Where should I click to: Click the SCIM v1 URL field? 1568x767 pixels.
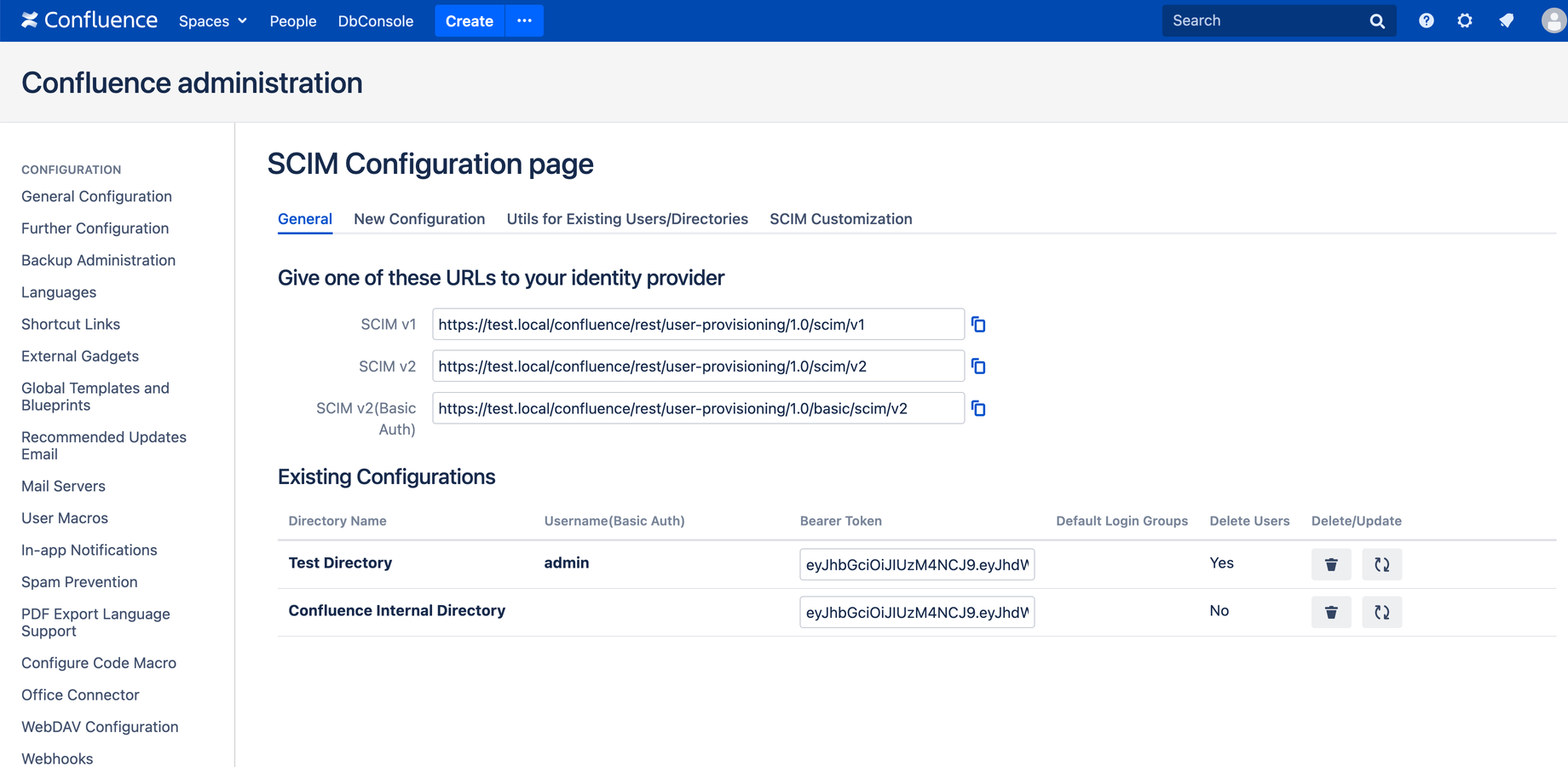click(698, 325)
